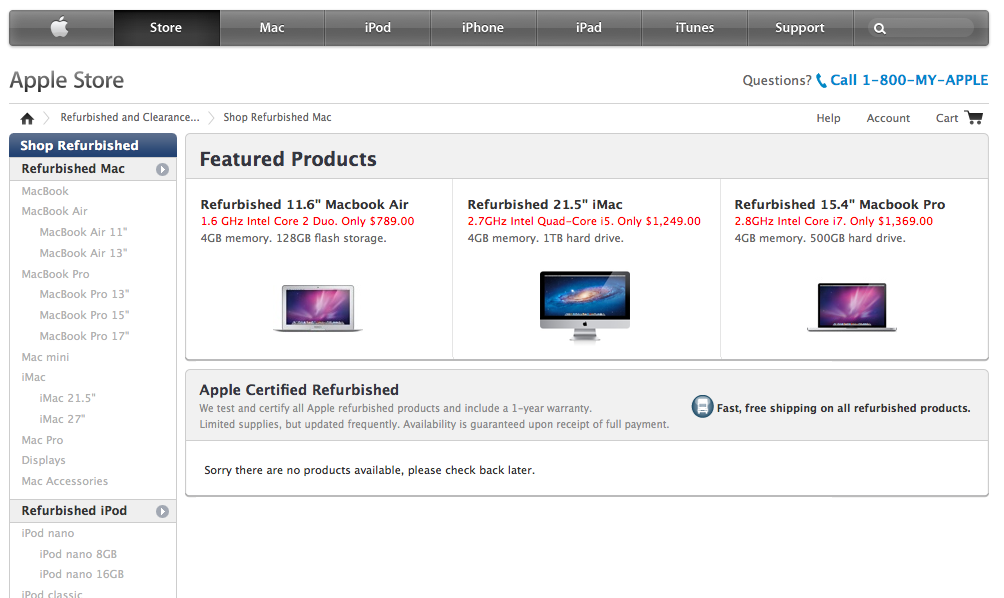Click the MacBook Air product image

318,308
